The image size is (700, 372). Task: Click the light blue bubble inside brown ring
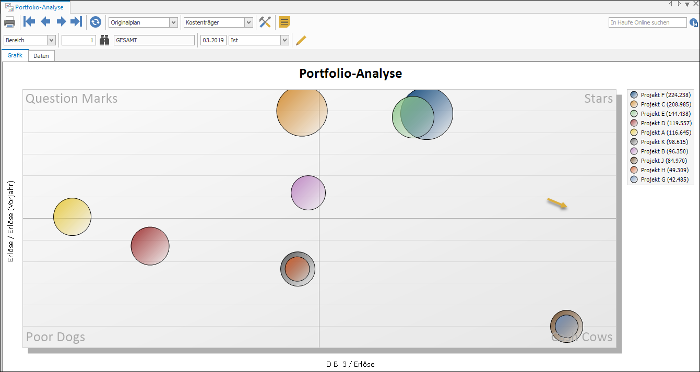coord(567,326)
